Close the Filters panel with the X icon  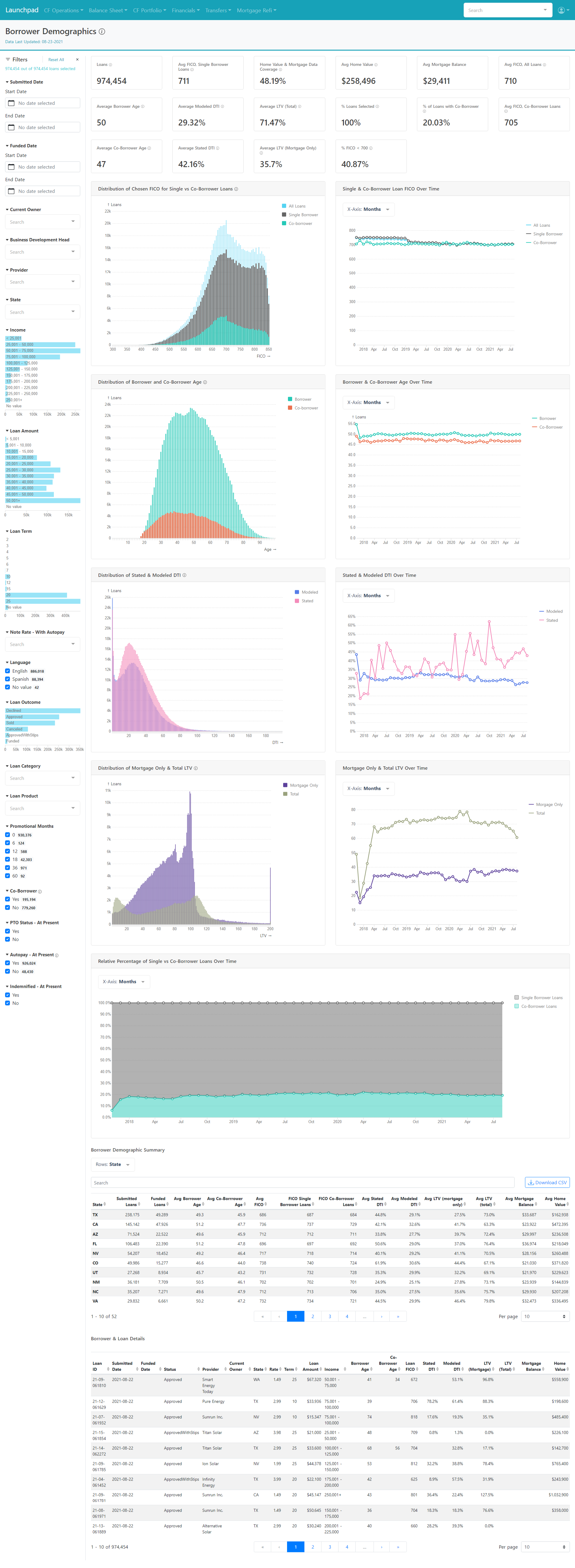pos(77,60)
